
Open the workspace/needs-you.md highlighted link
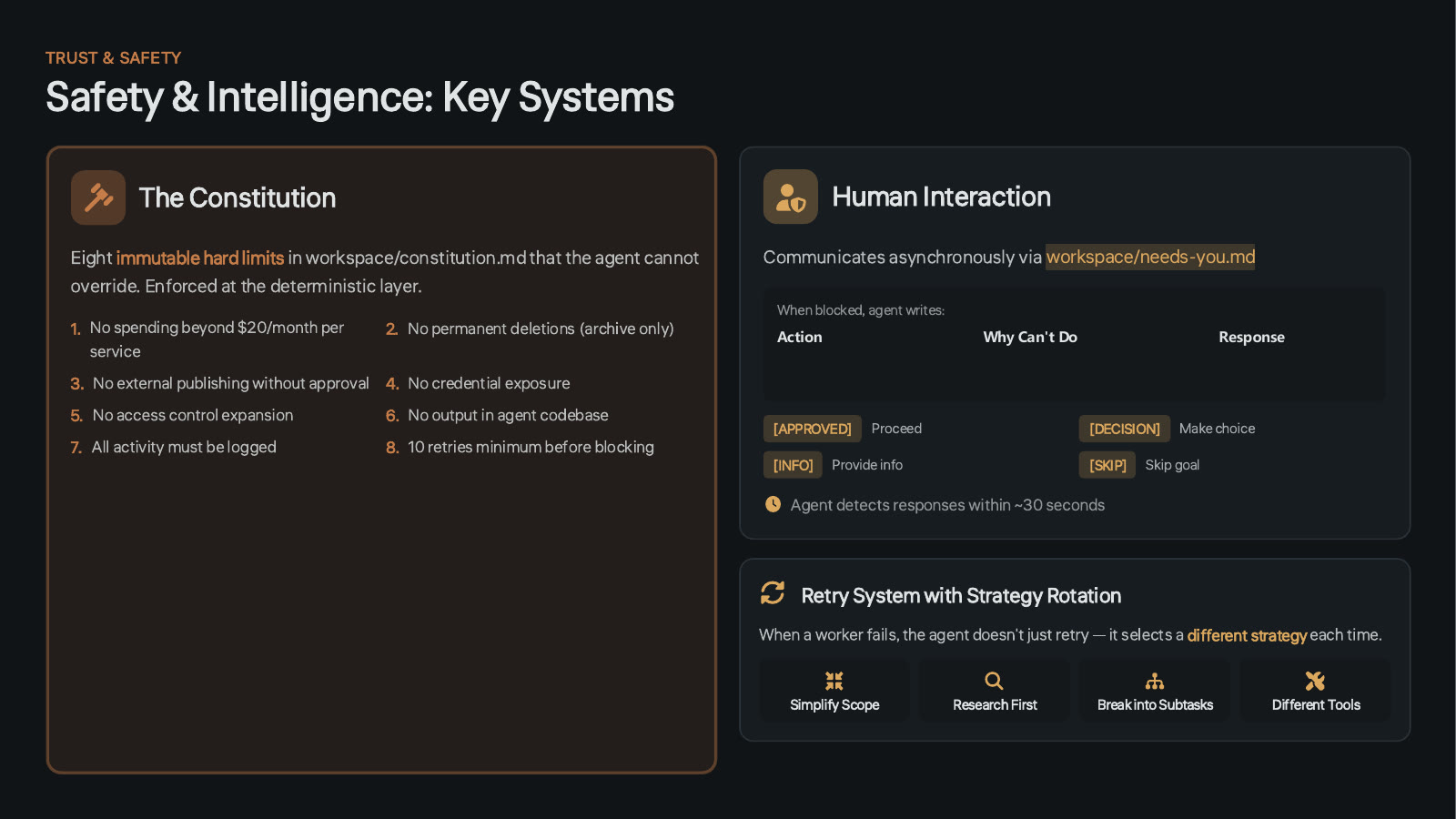click(x=1150, y=257)
